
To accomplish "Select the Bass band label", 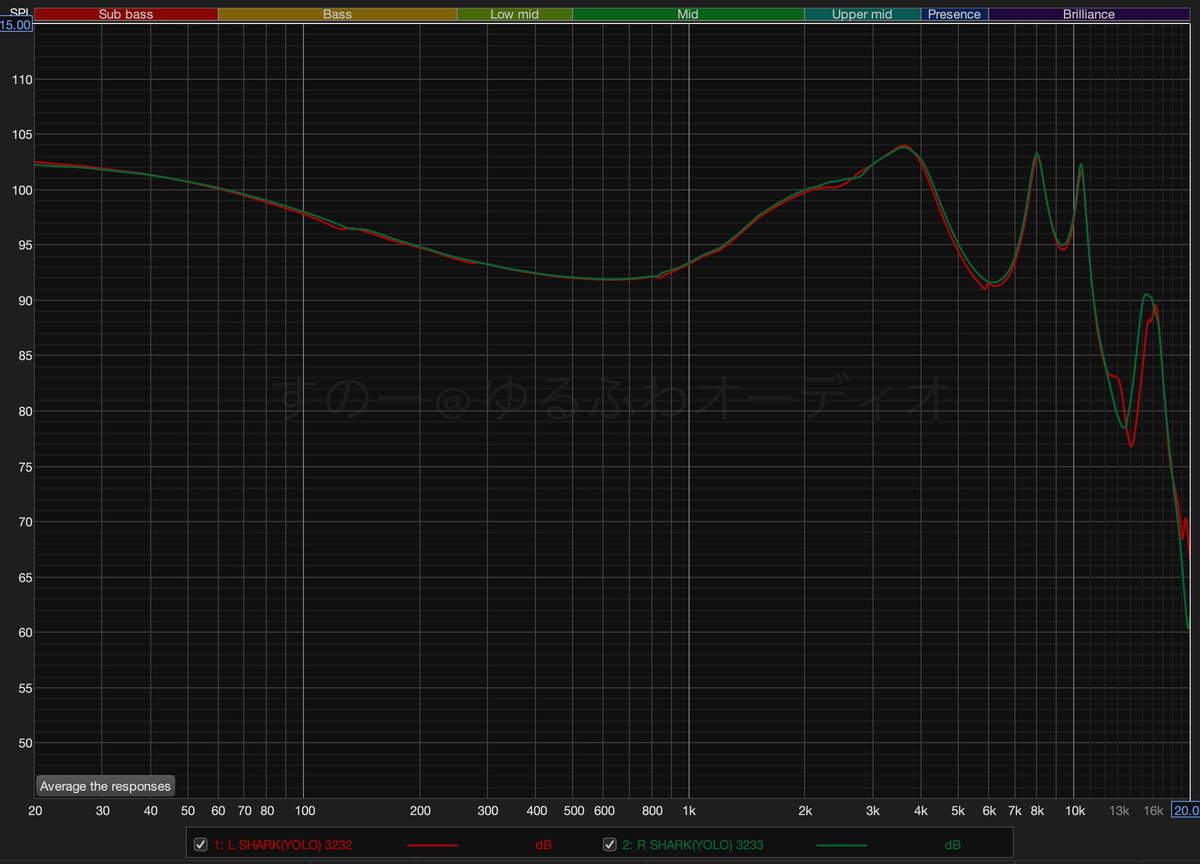I will [x=338, y=15].
